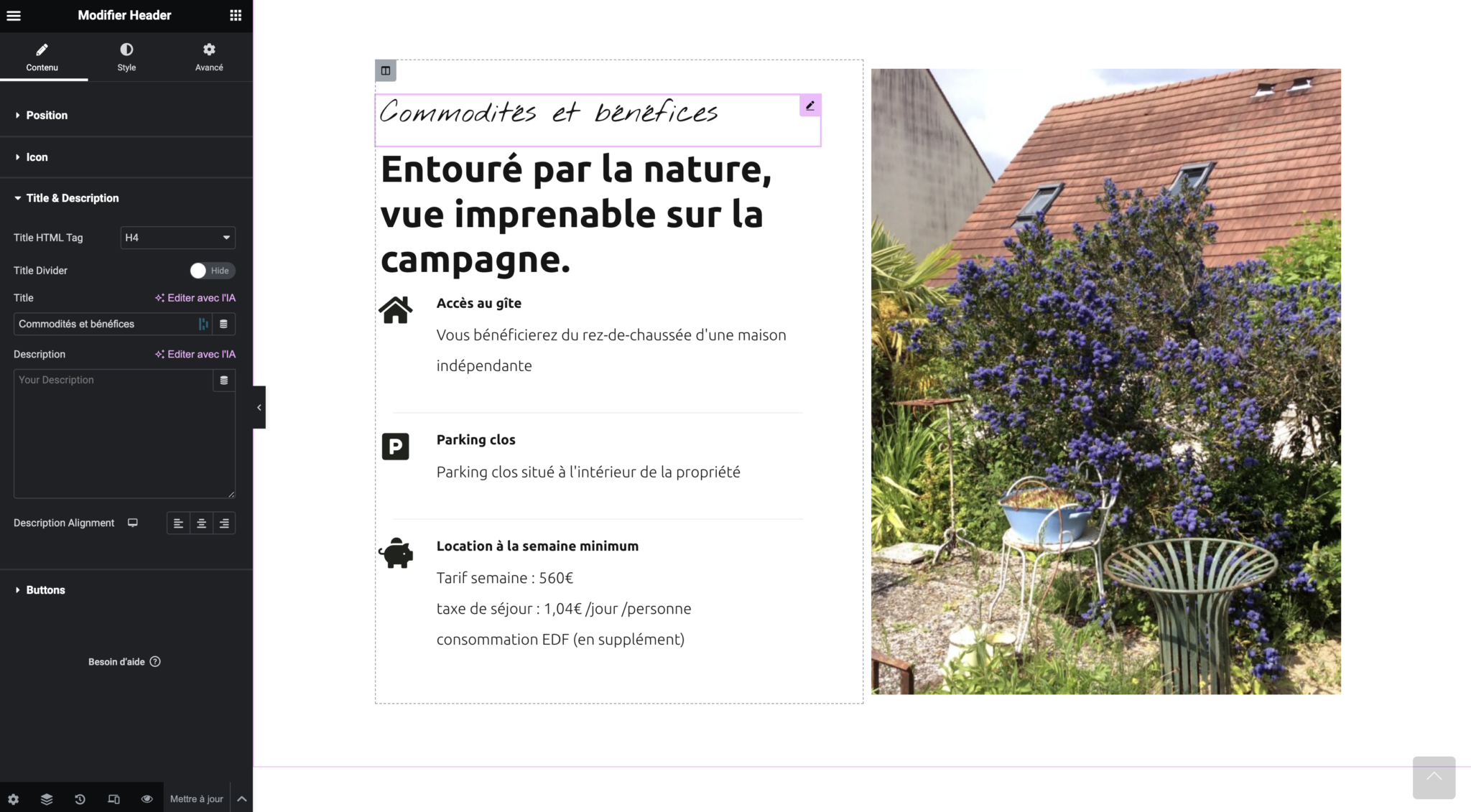Expand the Buttons section
This screenshot has width=1471, height=812.
45,589
